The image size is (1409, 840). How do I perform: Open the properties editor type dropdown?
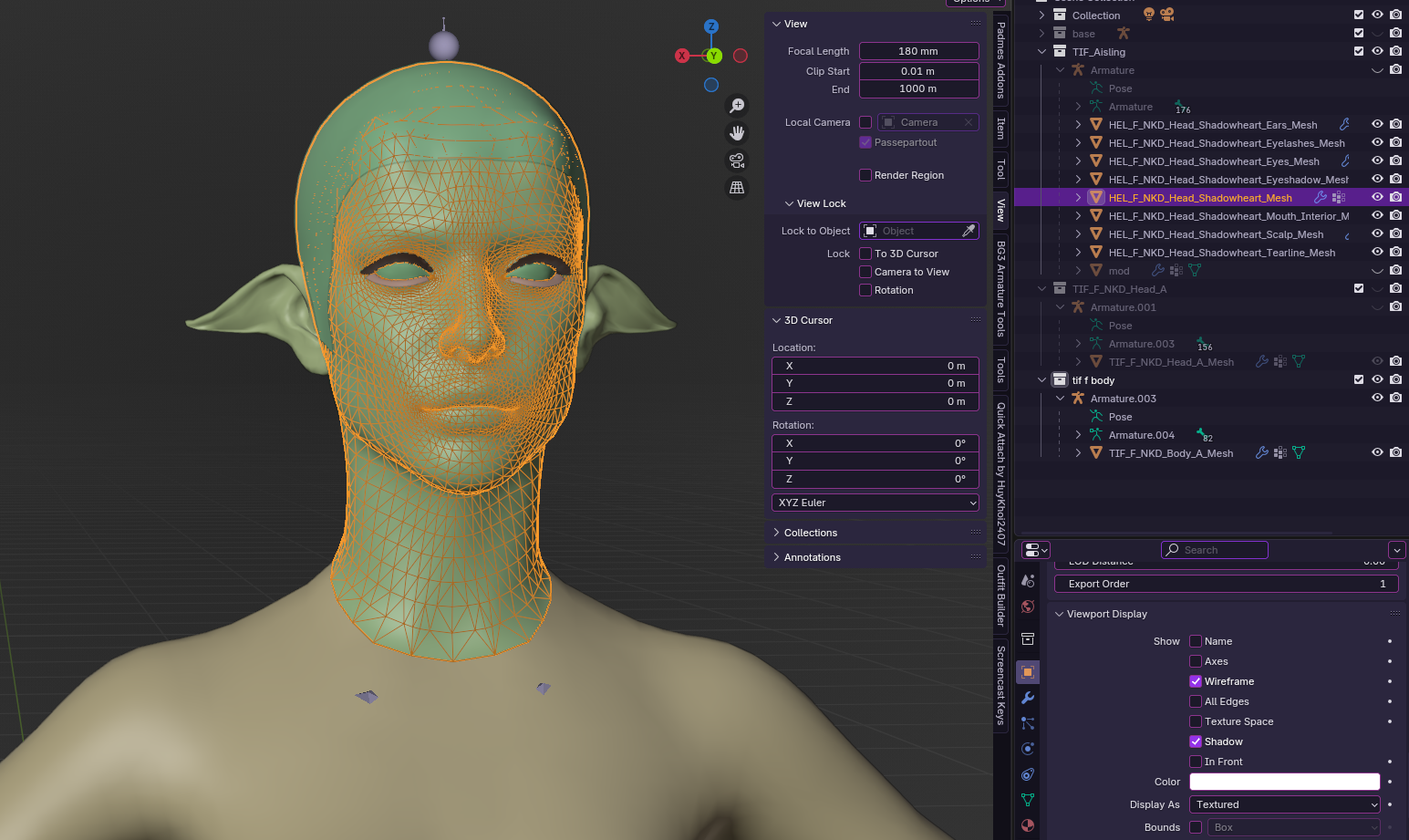(x=1036, y=550)
